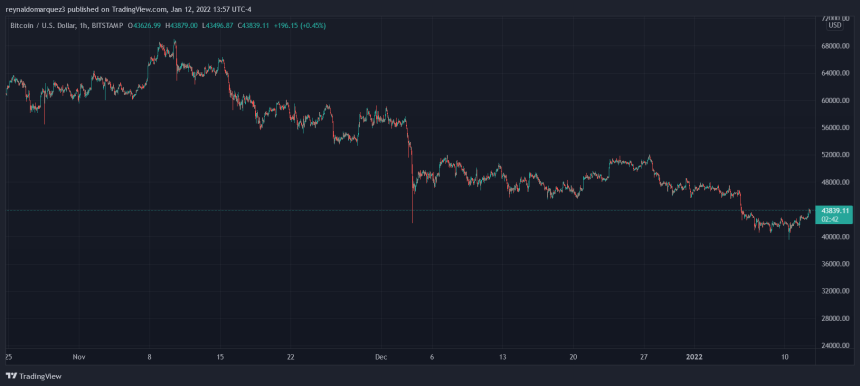Click the 68000.00 price axis label
The image size is (860, 386).
pyautogui.click(x=835, y=46)
